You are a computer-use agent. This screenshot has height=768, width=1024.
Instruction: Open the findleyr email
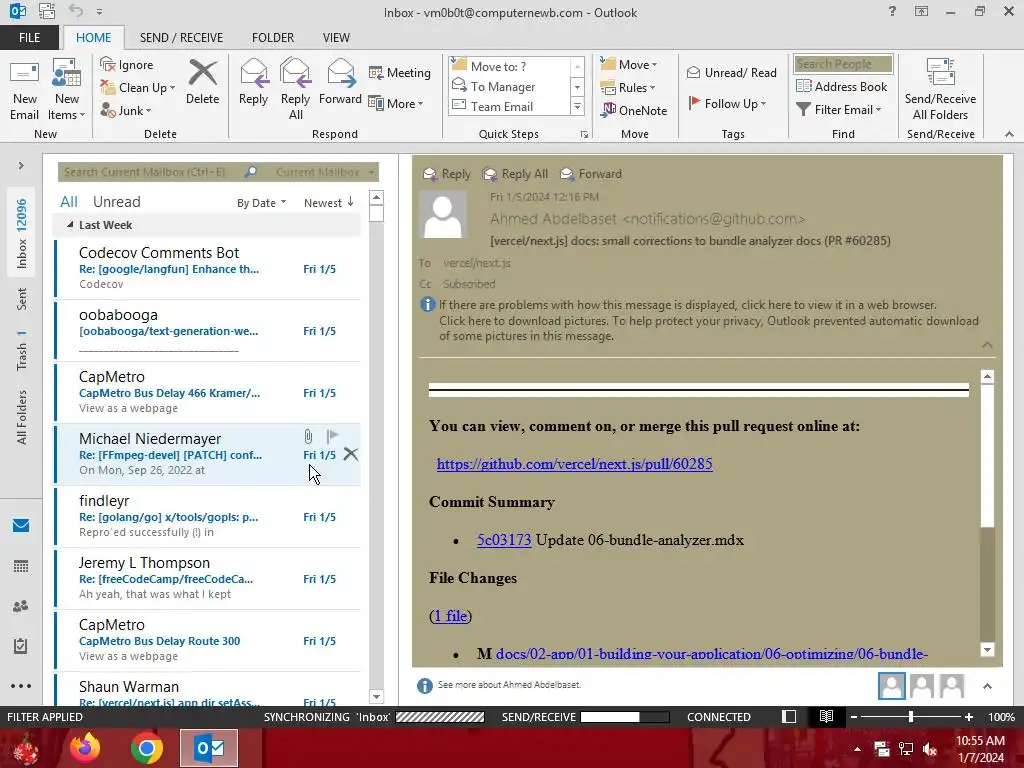[208, 516]
